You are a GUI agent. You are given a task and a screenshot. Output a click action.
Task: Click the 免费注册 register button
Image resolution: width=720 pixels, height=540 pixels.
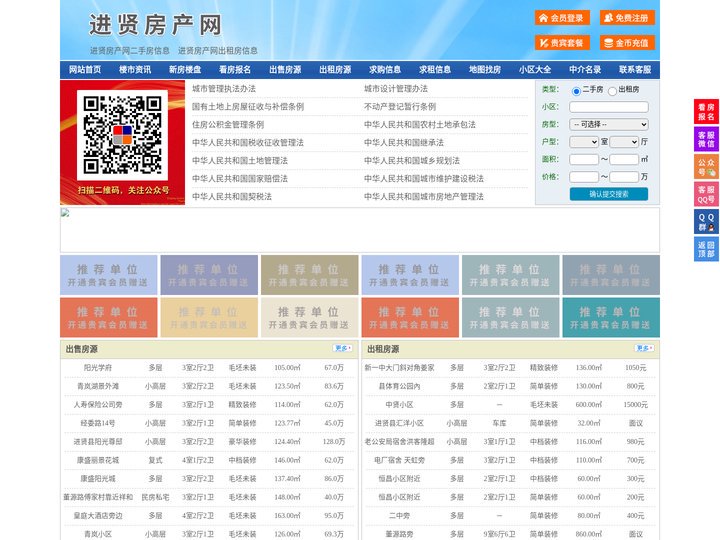click(x=627, y=18)
